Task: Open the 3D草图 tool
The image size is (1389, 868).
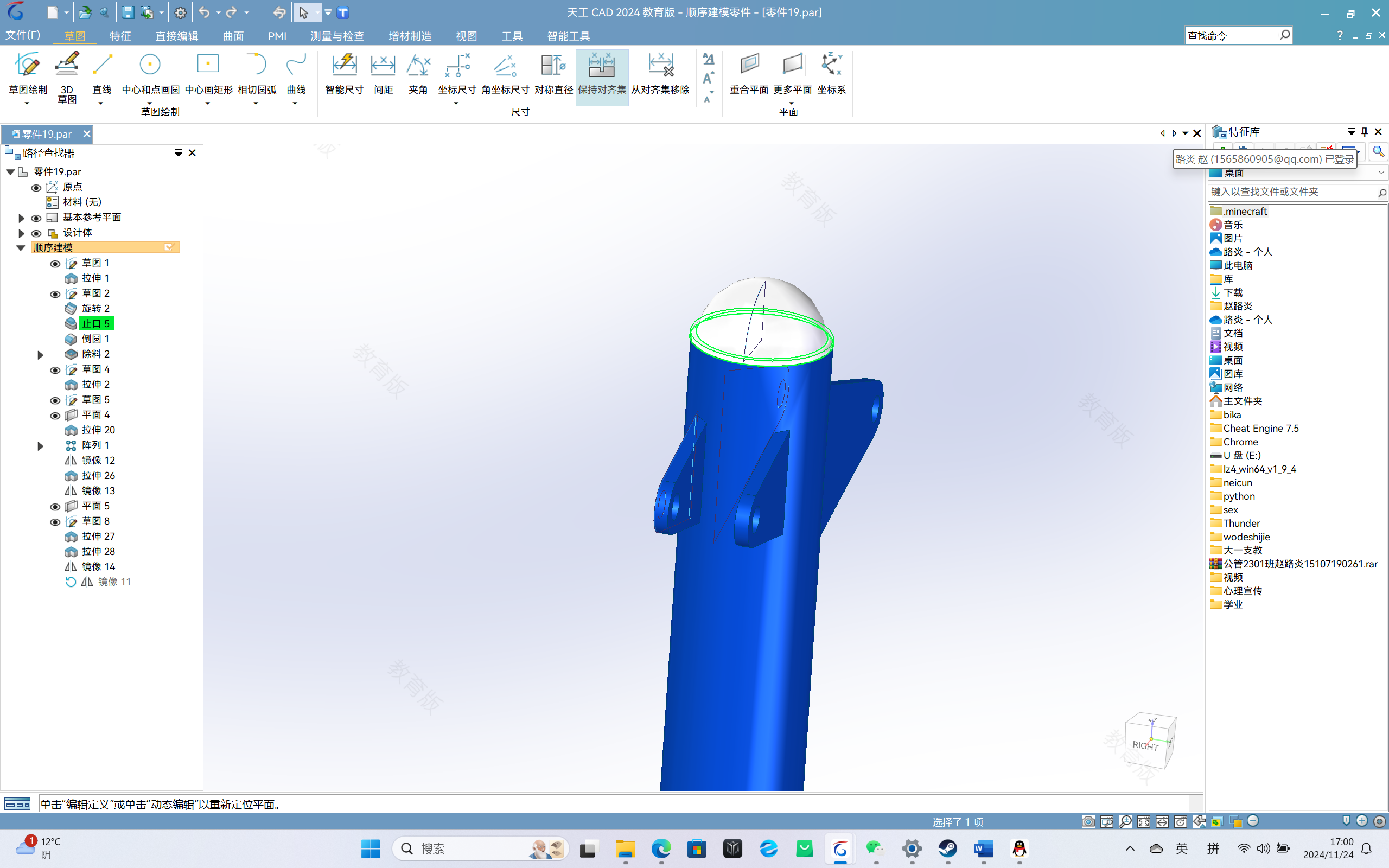Action: tap(67, 78)
